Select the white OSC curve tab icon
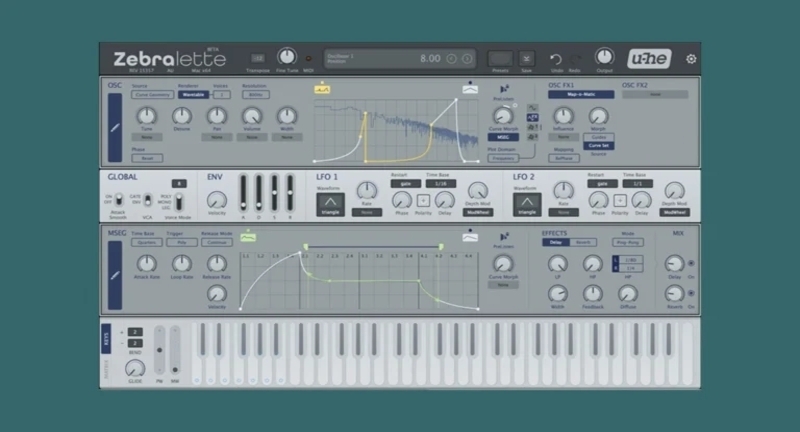 (470, 89)
